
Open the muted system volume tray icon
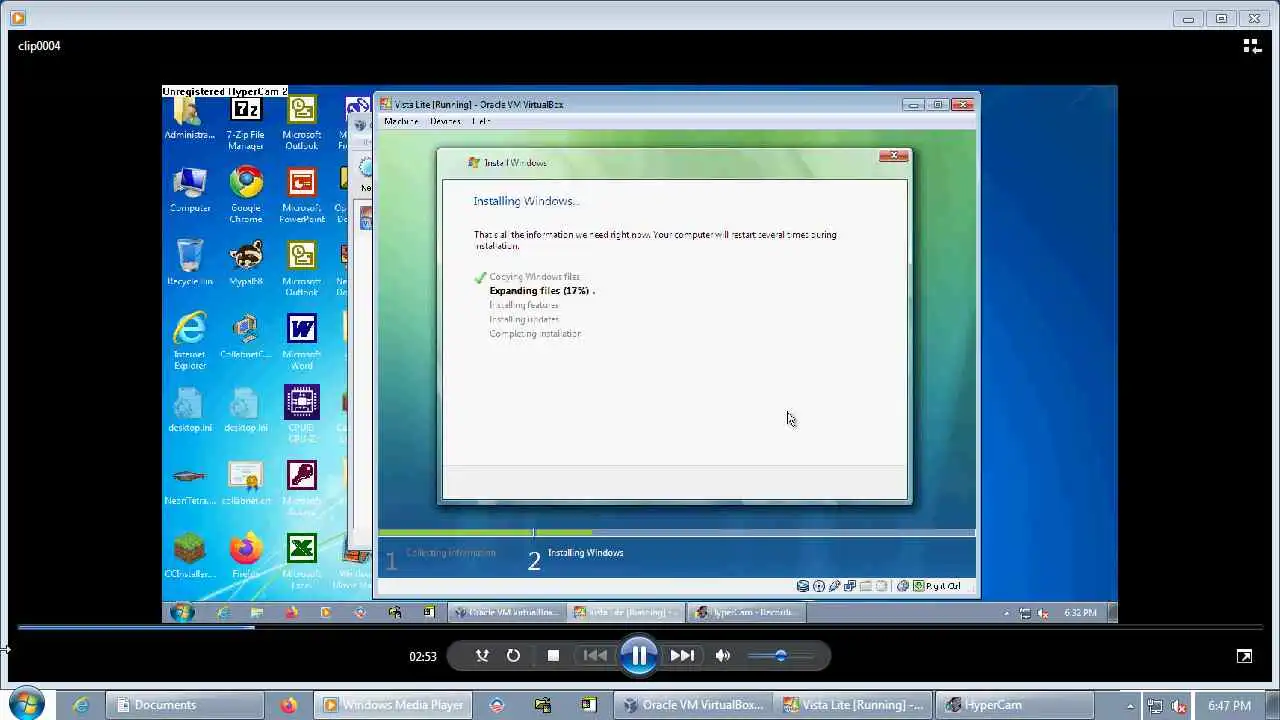(x=1180, y=706)
